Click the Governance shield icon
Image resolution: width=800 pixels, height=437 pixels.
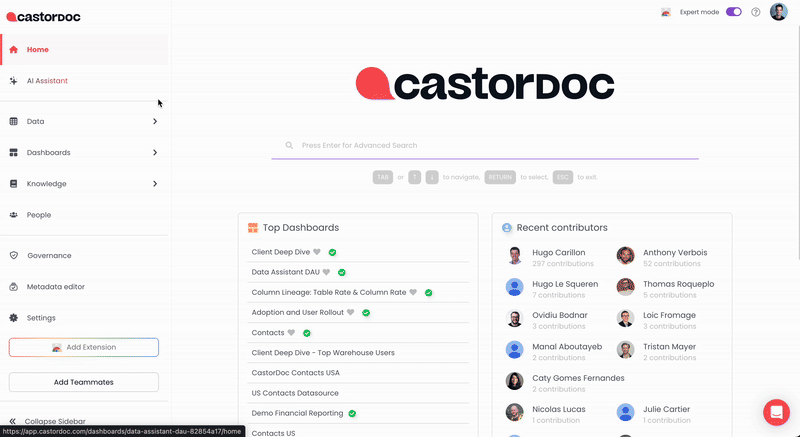click(14, 255)
